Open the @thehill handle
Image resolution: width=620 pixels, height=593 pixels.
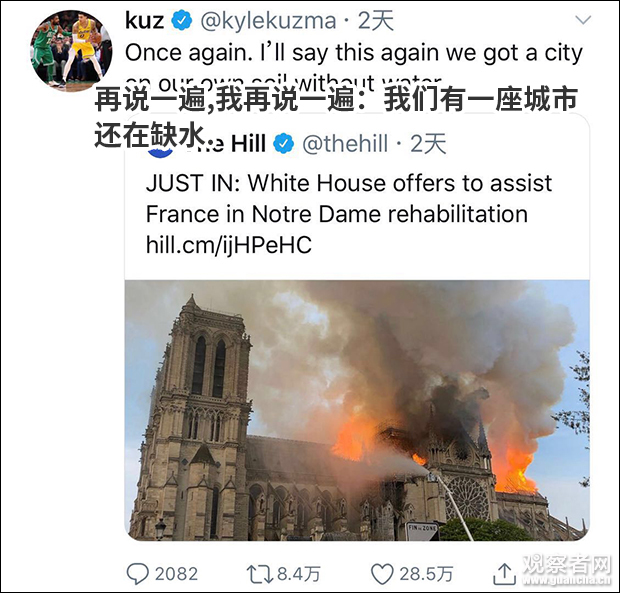(x=344, y=143)
